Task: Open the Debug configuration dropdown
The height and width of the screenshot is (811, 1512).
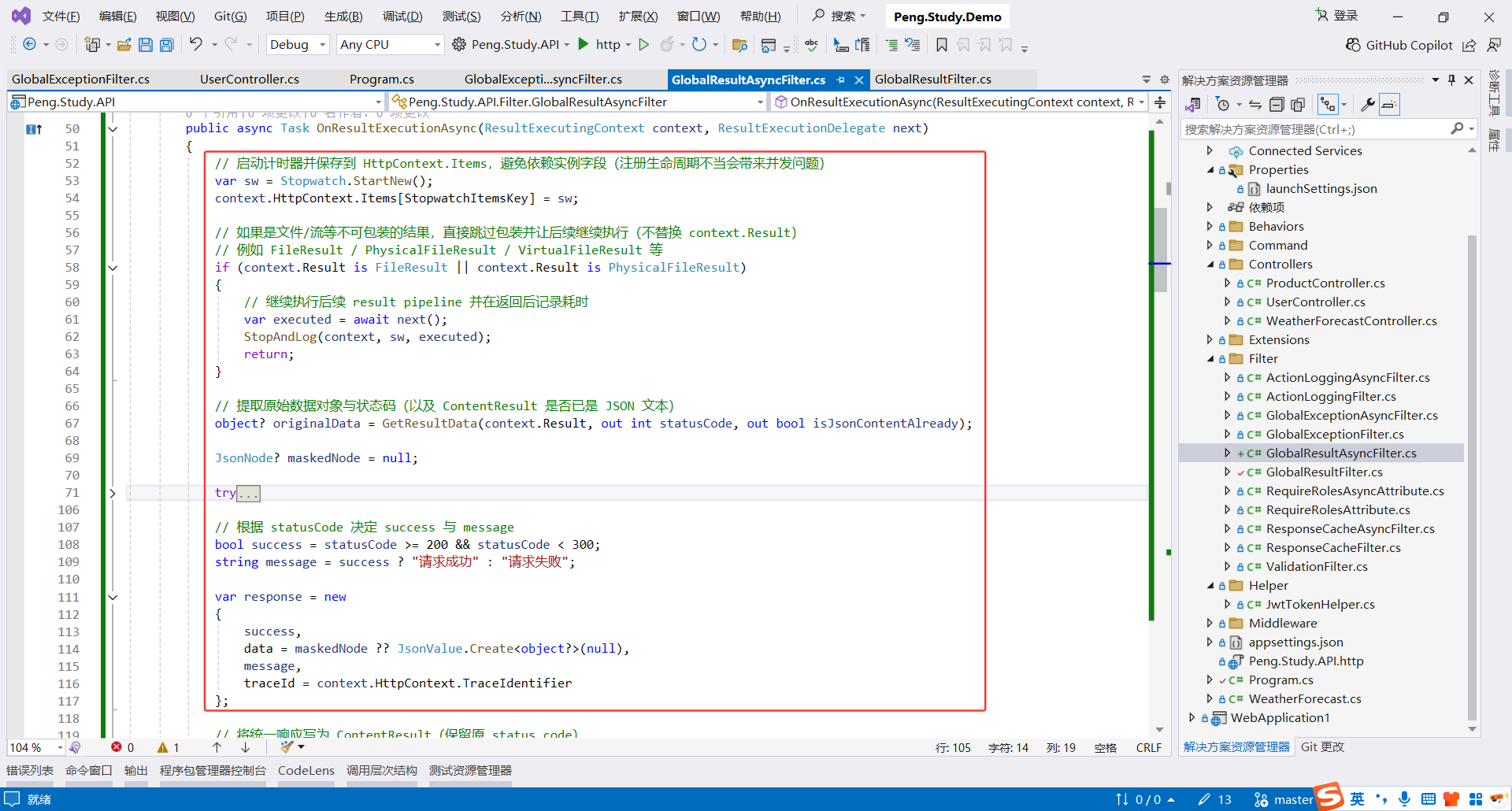Action: coord(298,45)
